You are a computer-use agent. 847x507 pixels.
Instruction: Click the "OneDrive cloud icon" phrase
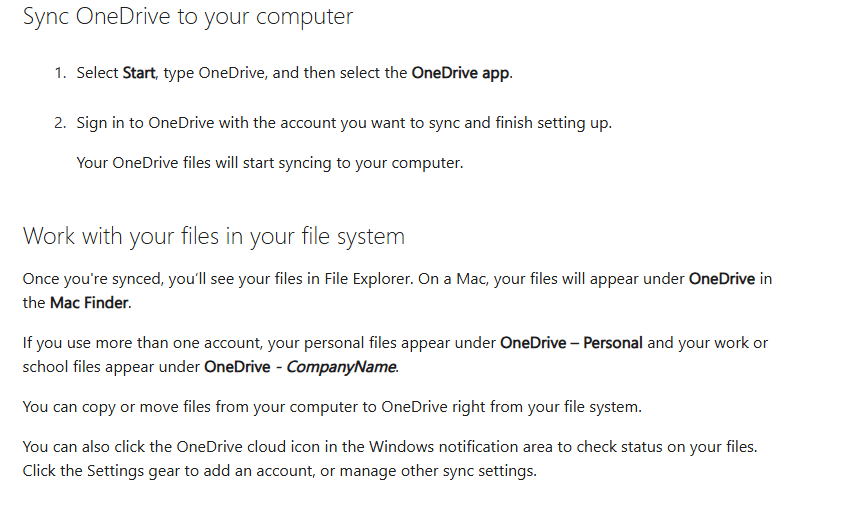point(252,447)
